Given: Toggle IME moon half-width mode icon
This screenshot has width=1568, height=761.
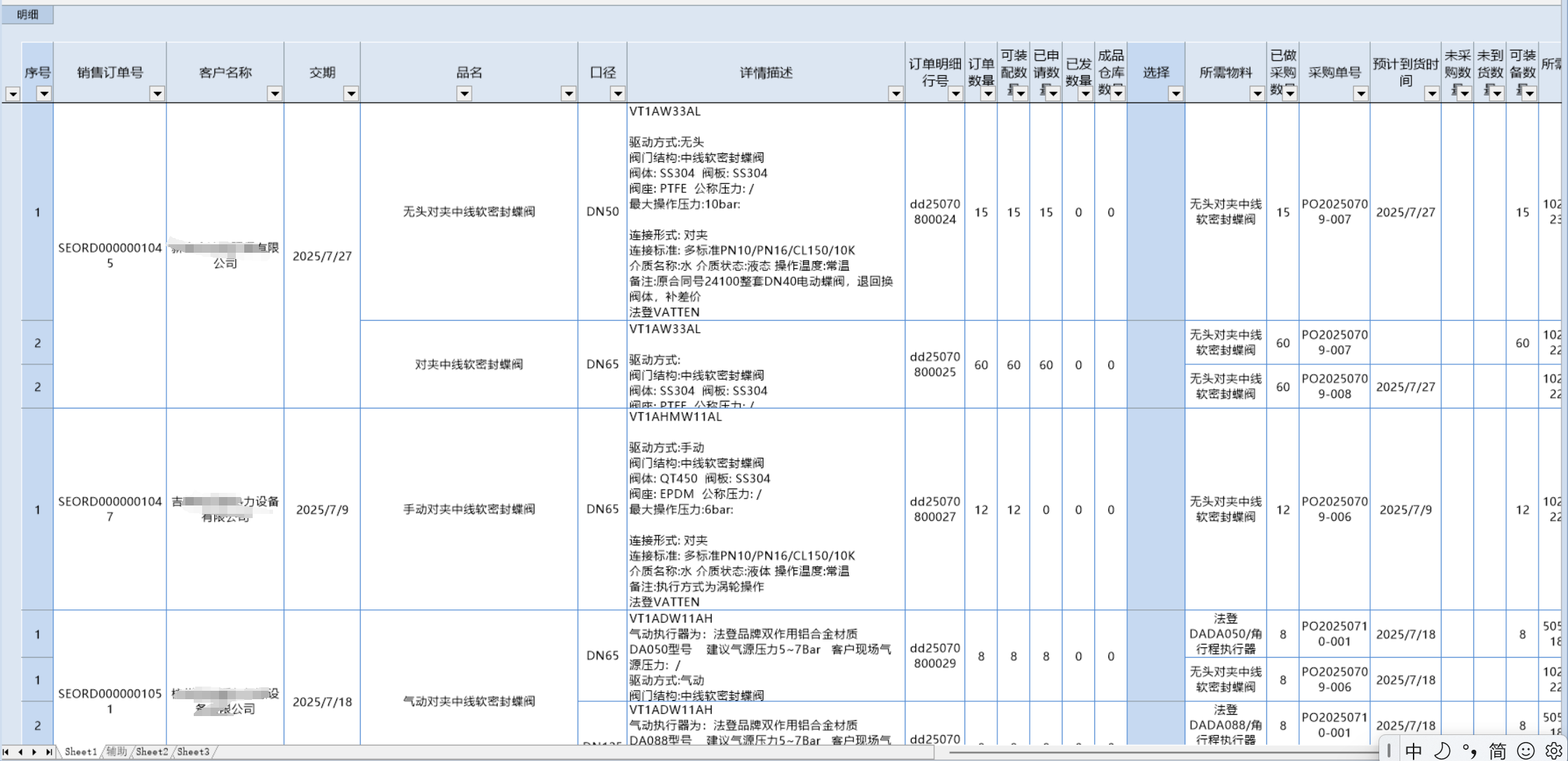Looking at the screenshot, I should (x=1442, y=750).
